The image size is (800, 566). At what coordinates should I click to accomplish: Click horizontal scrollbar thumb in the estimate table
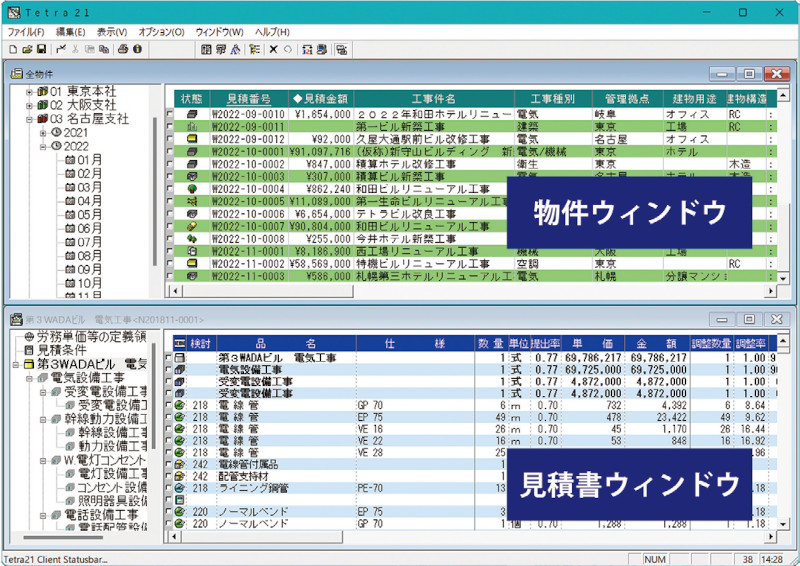coord(262,536)
